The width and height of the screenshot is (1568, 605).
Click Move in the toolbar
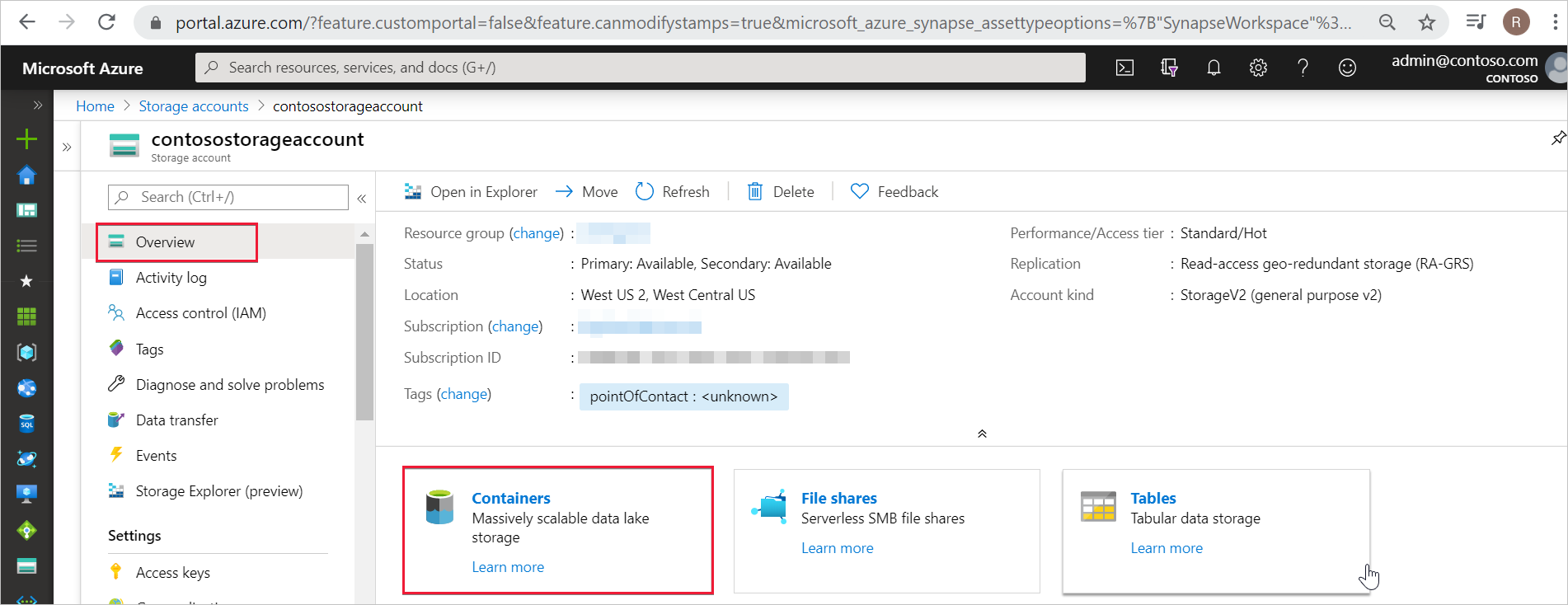[x=586, y=192]
